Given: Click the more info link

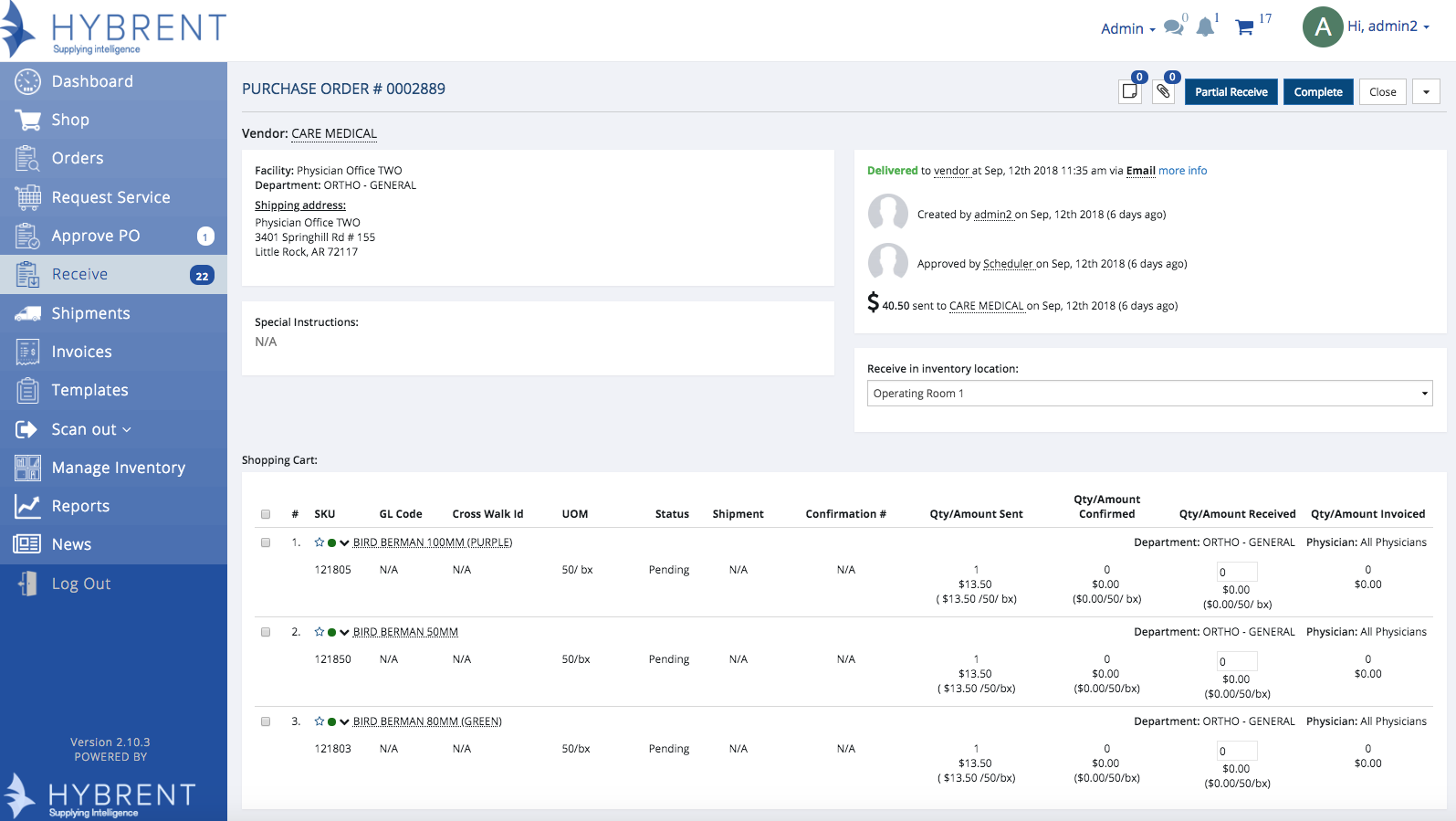Looking at the screenshot, I should pyautogui.click(x=1182, y=171).
